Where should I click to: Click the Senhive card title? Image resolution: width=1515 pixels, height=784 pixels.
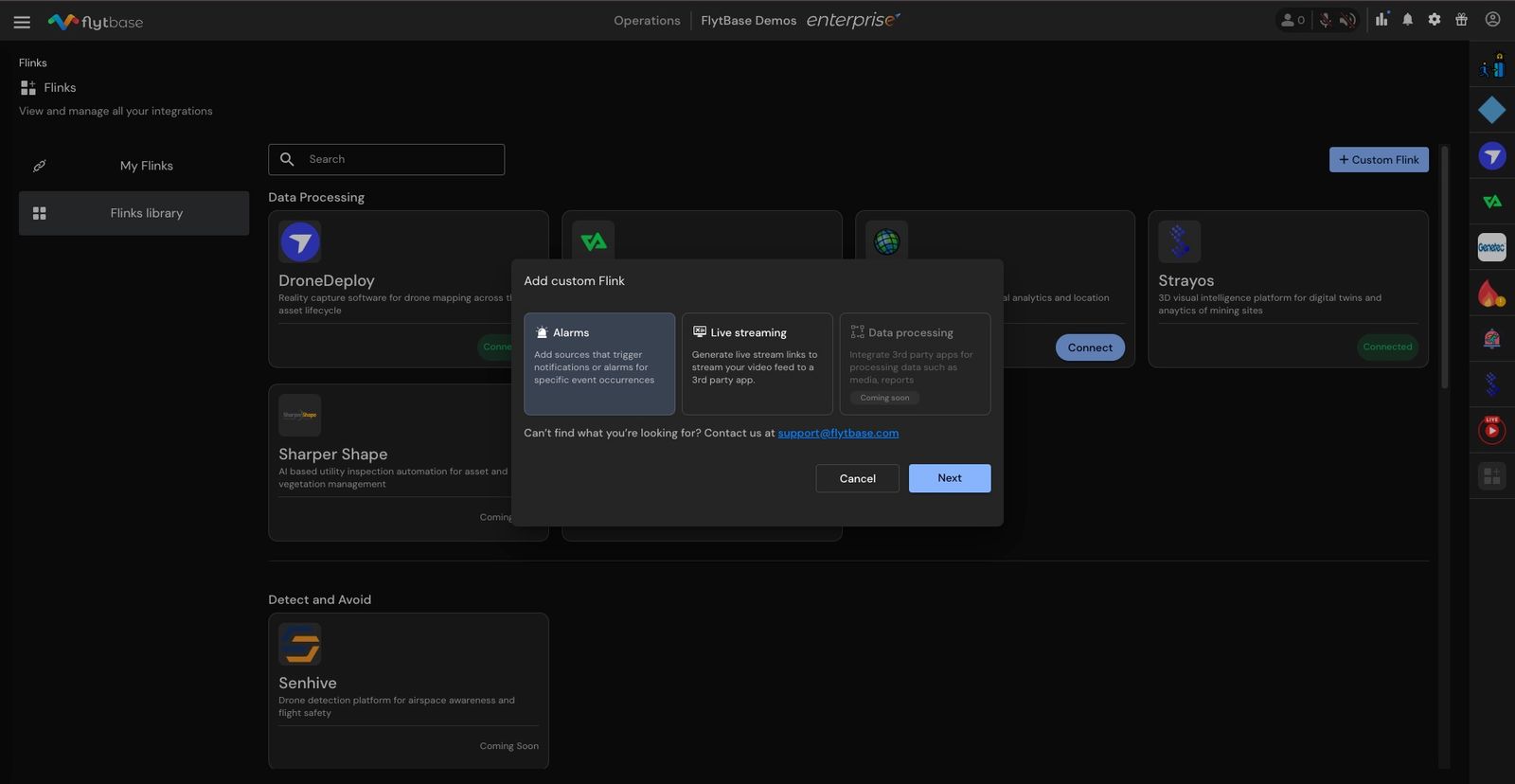(308, 684)
